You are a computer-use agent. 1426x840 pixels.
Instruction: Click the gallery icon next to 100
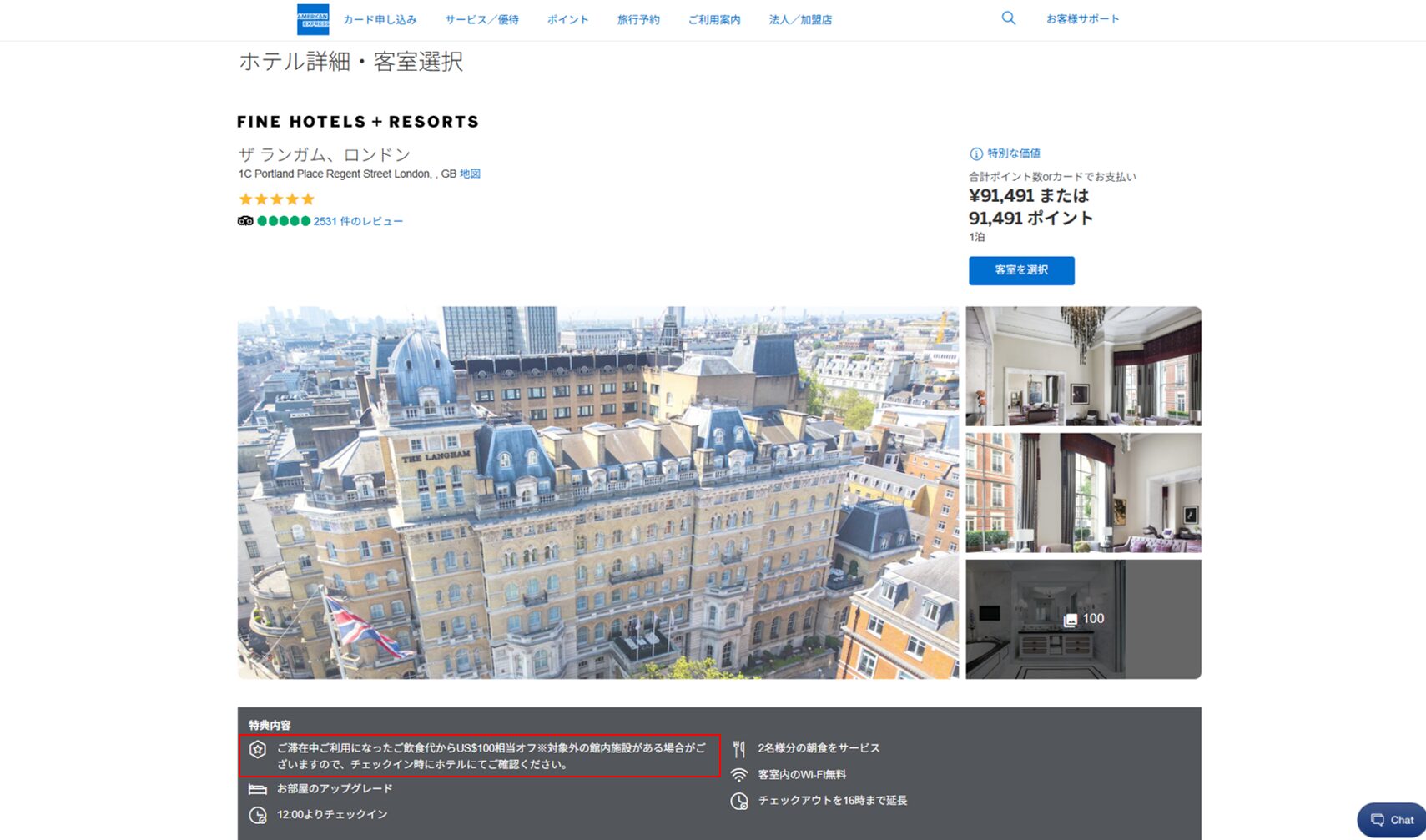[1071, 620]
